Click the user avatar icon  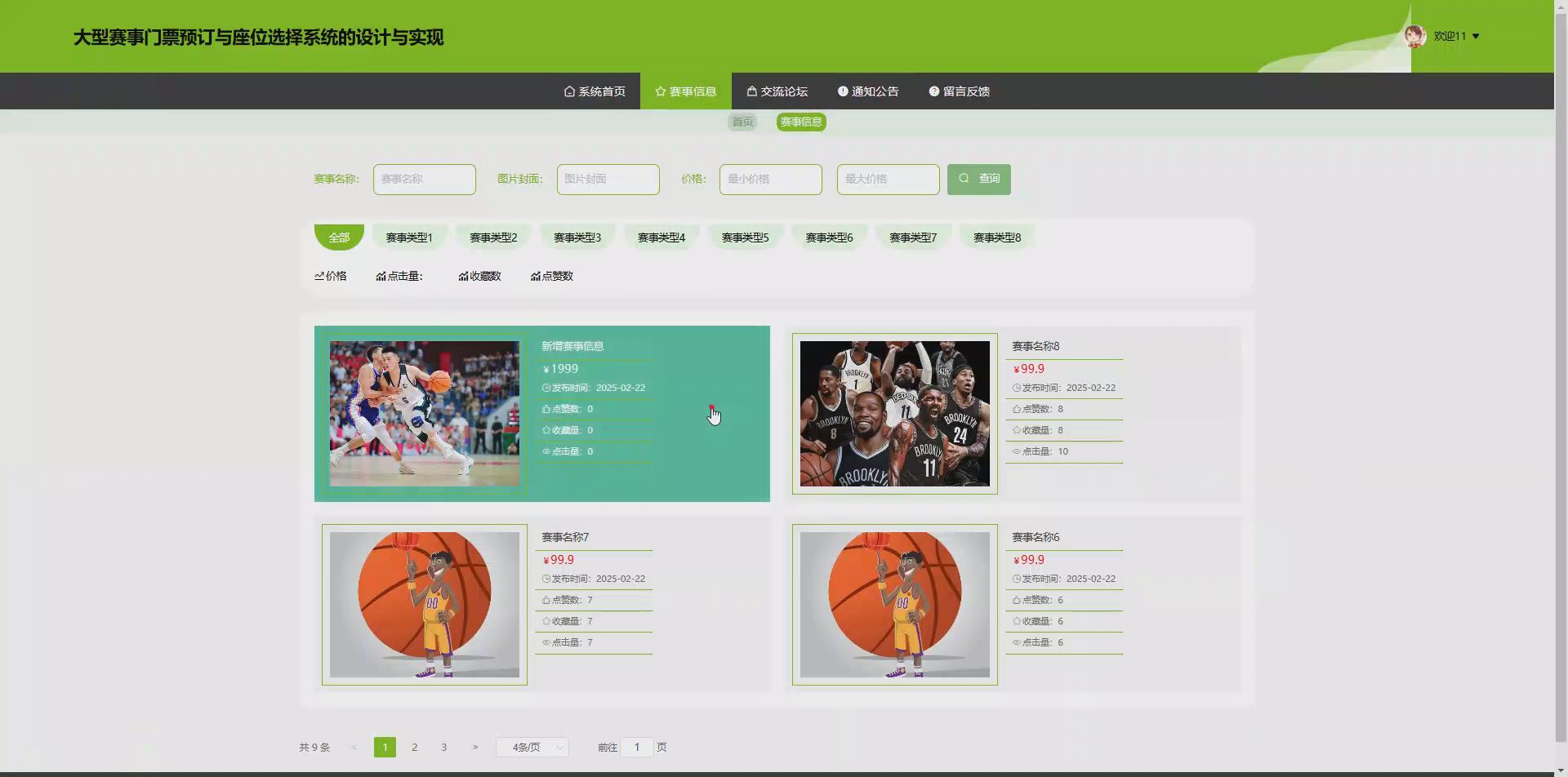click(x=1414, y=36)
